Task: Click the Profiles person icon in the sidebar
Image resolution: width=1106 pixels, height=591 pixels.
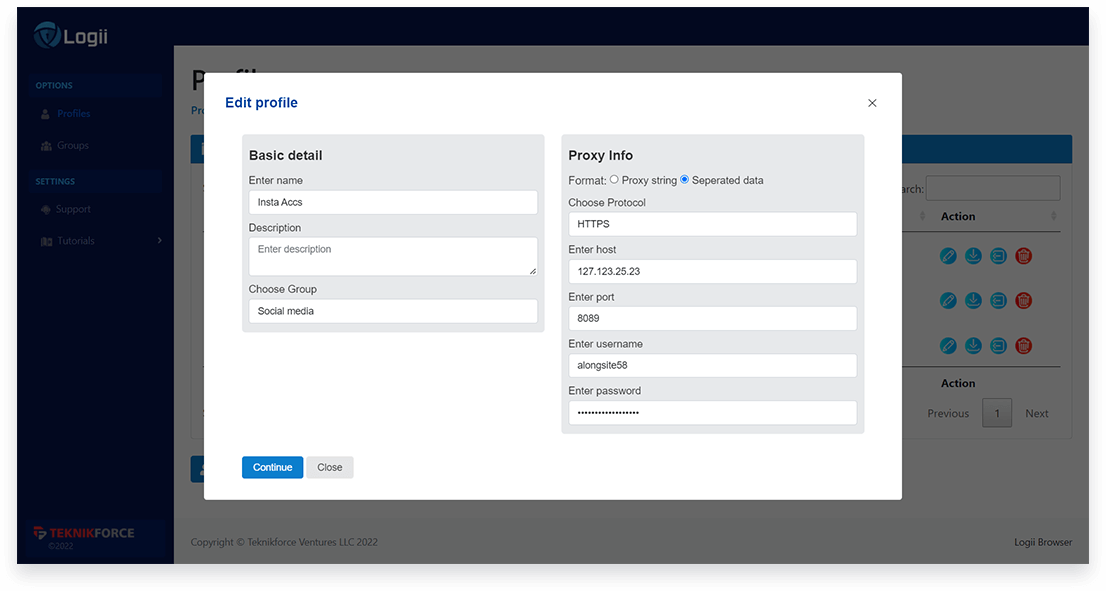Action: (47, 113)
